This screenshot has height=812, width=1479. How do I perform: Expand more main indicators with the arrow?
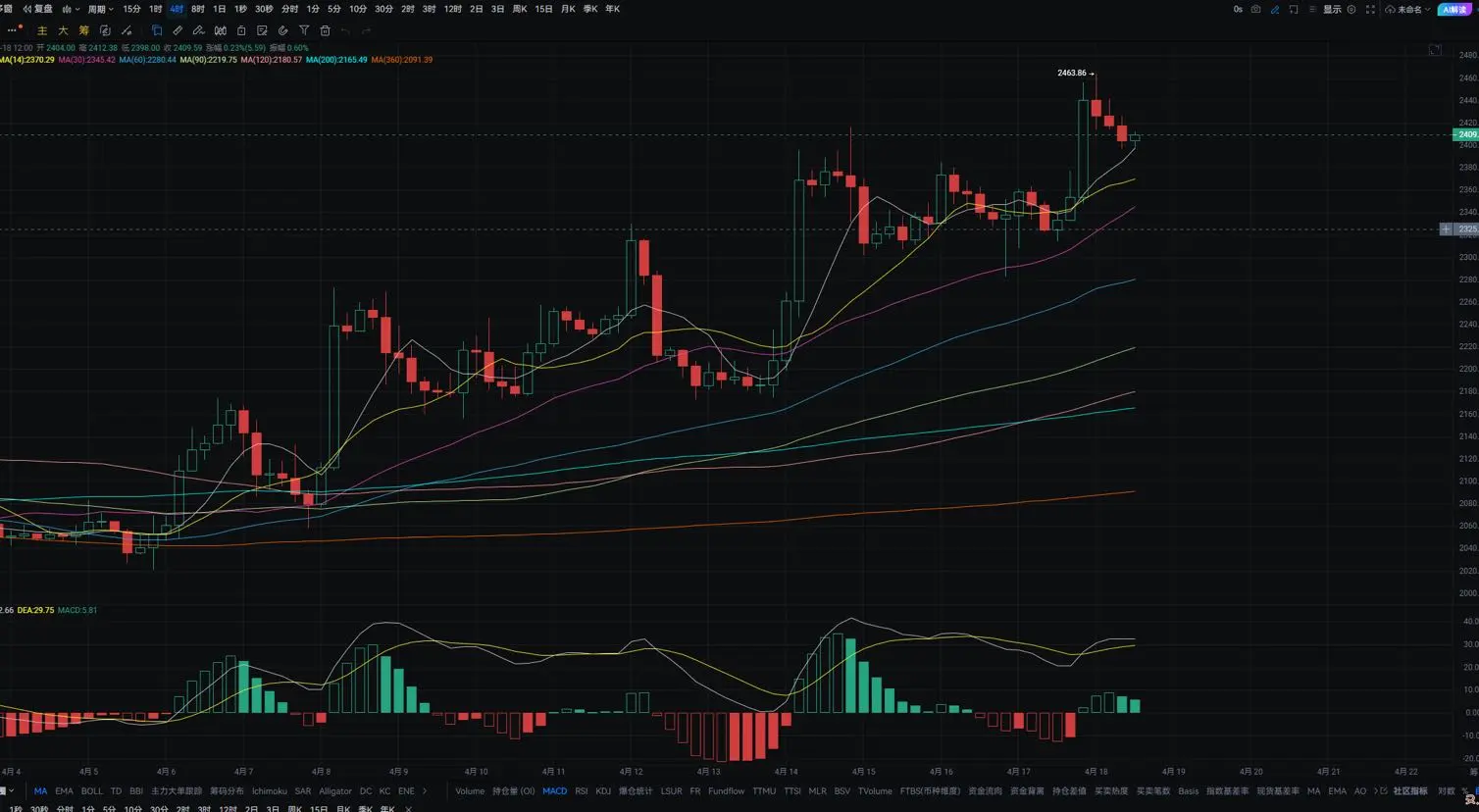pyautogui.click(x=425, y=791)
